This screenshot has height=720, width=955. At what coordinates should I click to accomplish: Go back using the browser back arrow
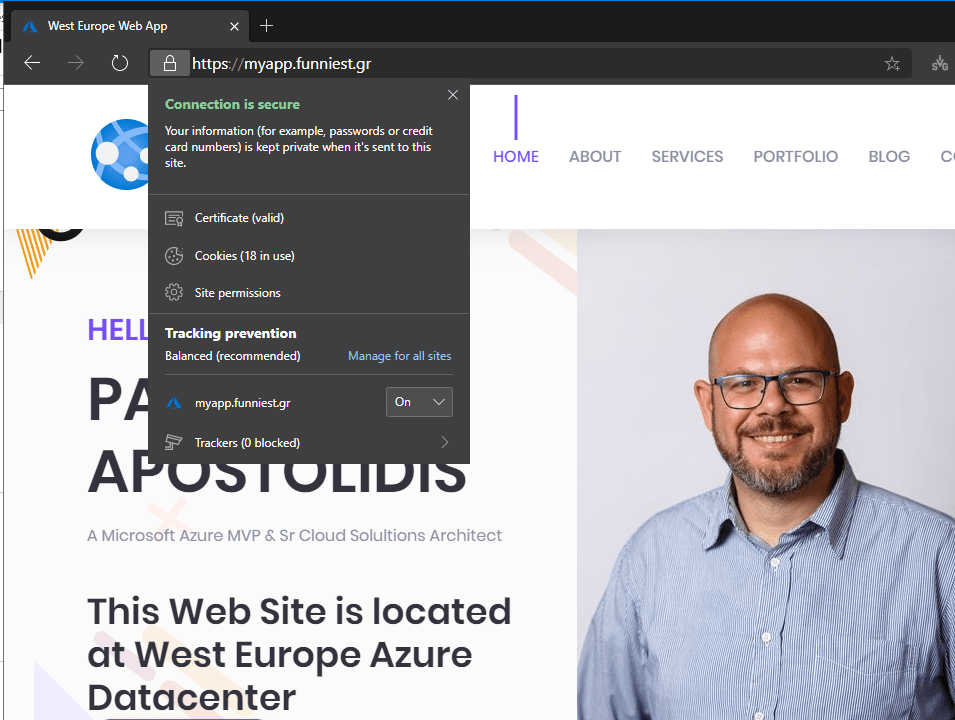(x=32, y=63)
